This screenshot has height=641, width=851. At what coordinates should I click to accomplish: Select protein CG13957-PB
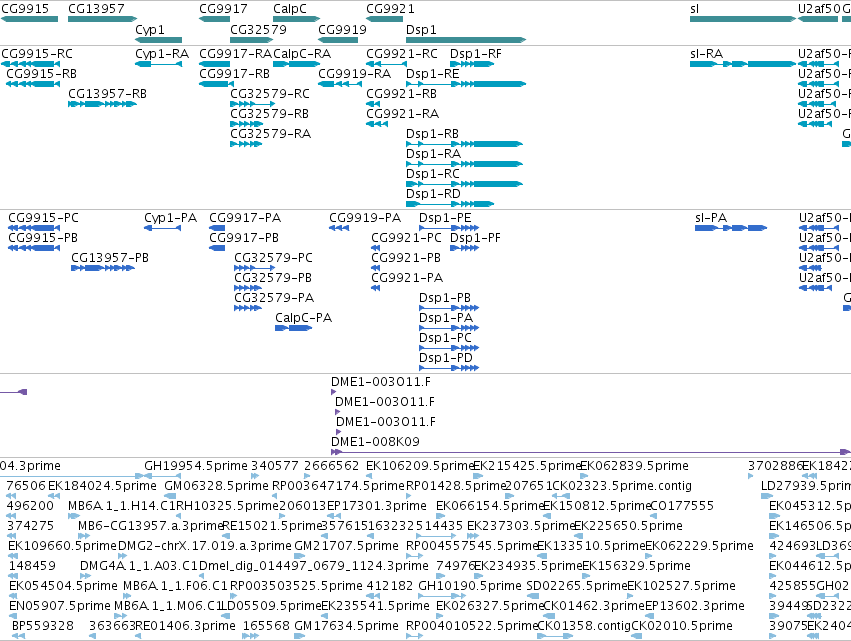click(103, 268)
